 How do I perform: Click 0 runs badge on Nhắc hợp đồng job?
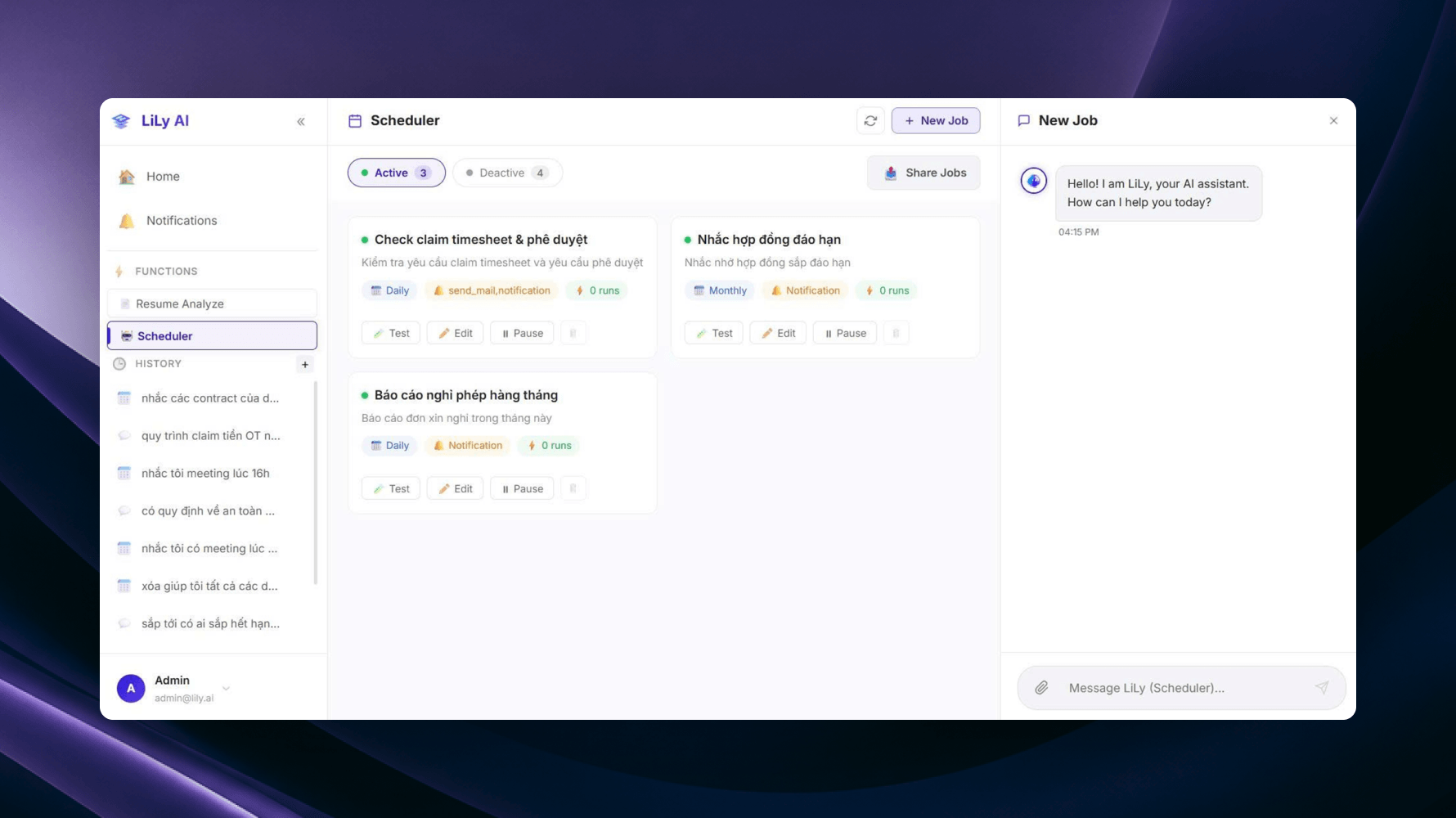pyautogui.click(x=887, y=290)
